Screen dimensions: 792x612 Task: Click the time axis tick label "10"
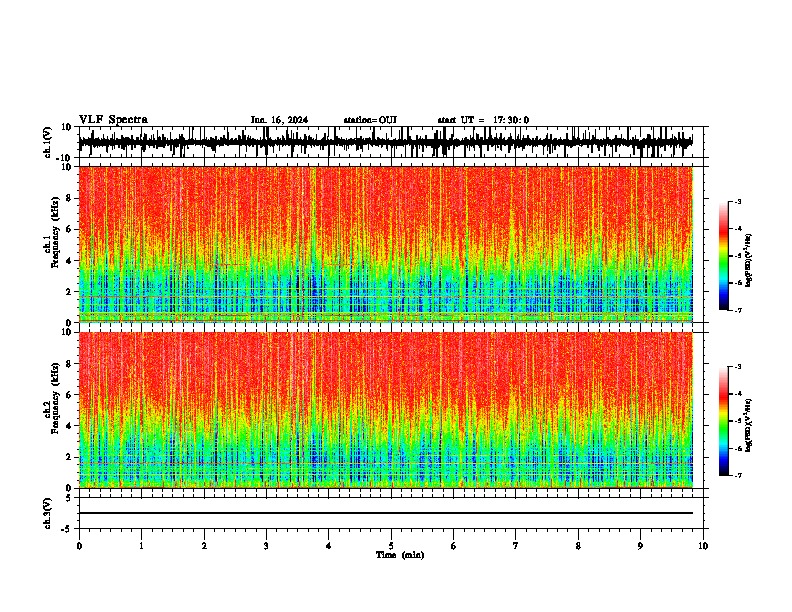703,546
